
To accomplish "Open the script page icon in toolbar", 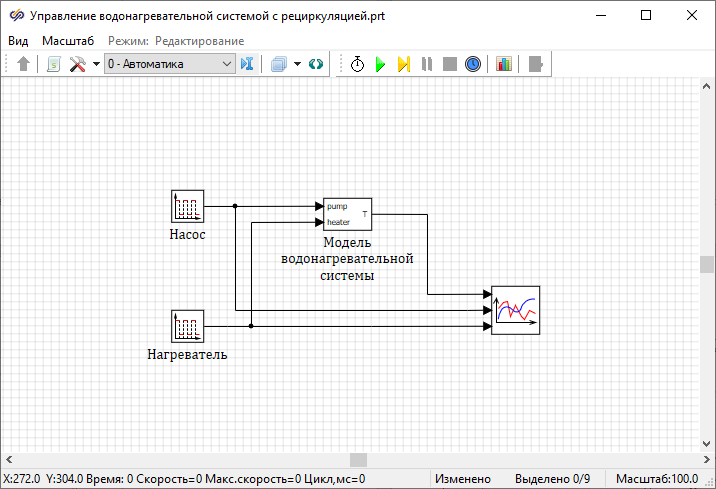I will tap(53, 64).
